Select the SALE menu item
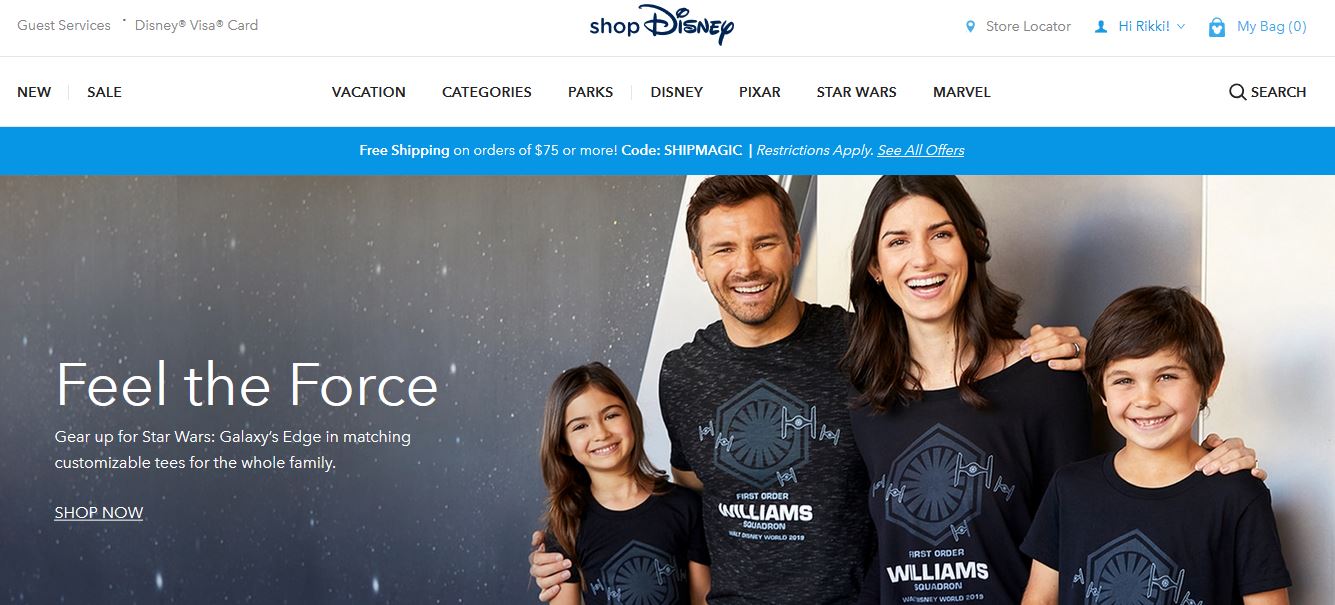The height and width of the screenshot is (605, 1335). click(x=104, y=92)
